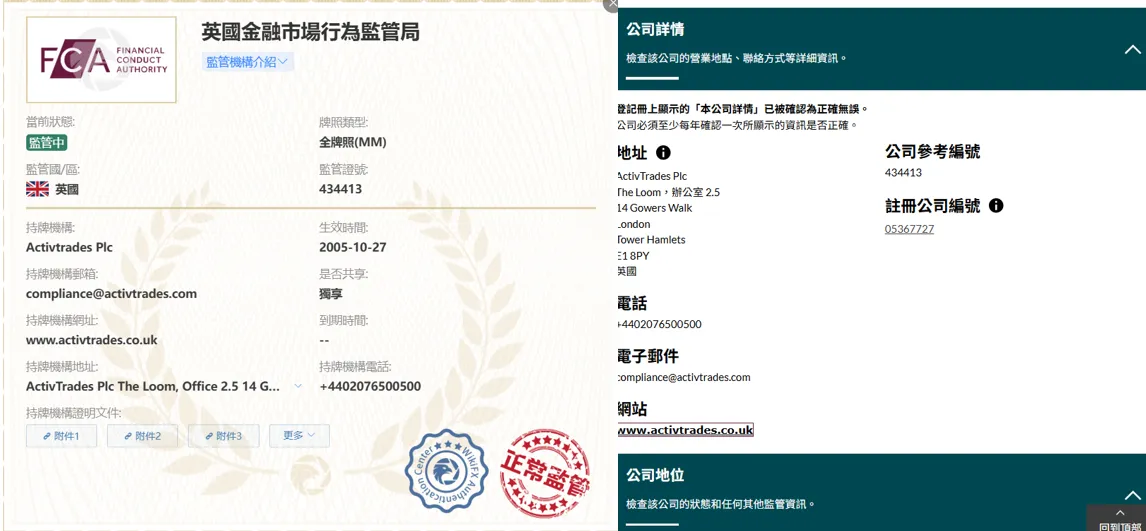Click the info icon beside 地址
Image resolution: width=1146 pixels, height=531 pixels.
coord(663,153)
